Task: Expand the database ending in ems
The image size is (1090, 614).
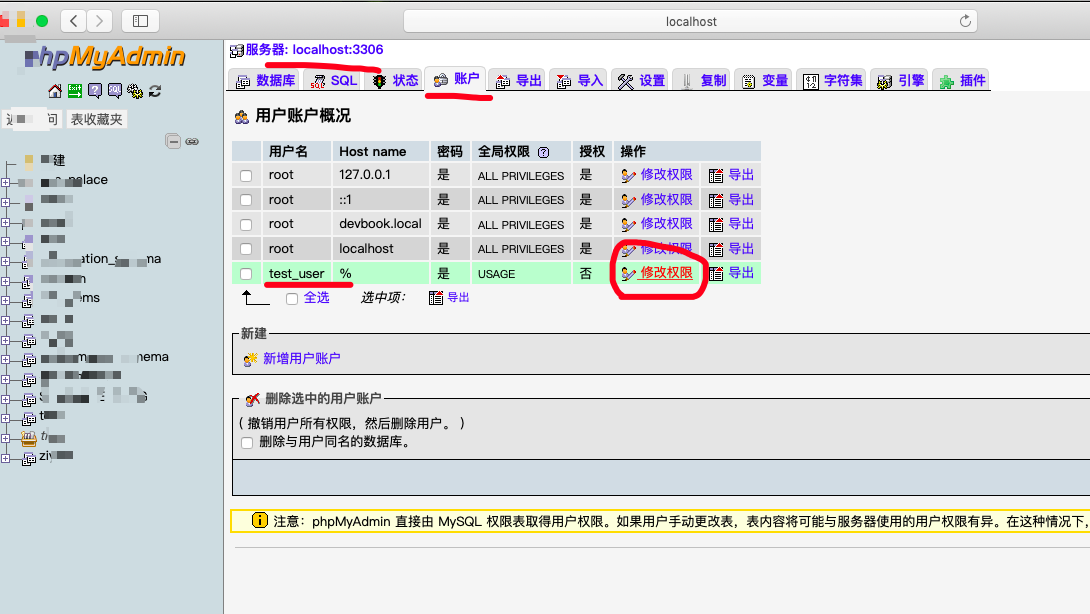Action: (6, 300)
